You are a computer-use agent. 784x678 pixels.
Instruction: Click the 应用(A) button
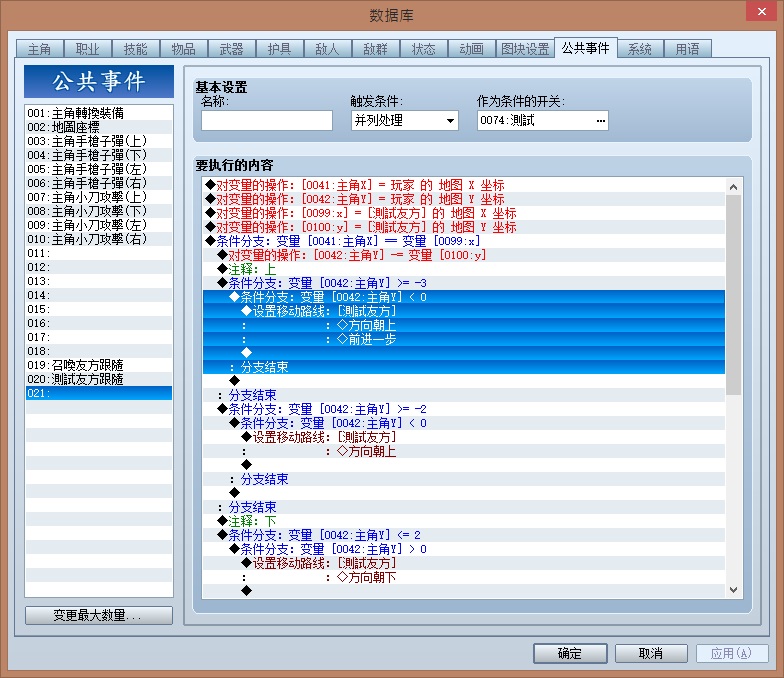pos(732,653)
